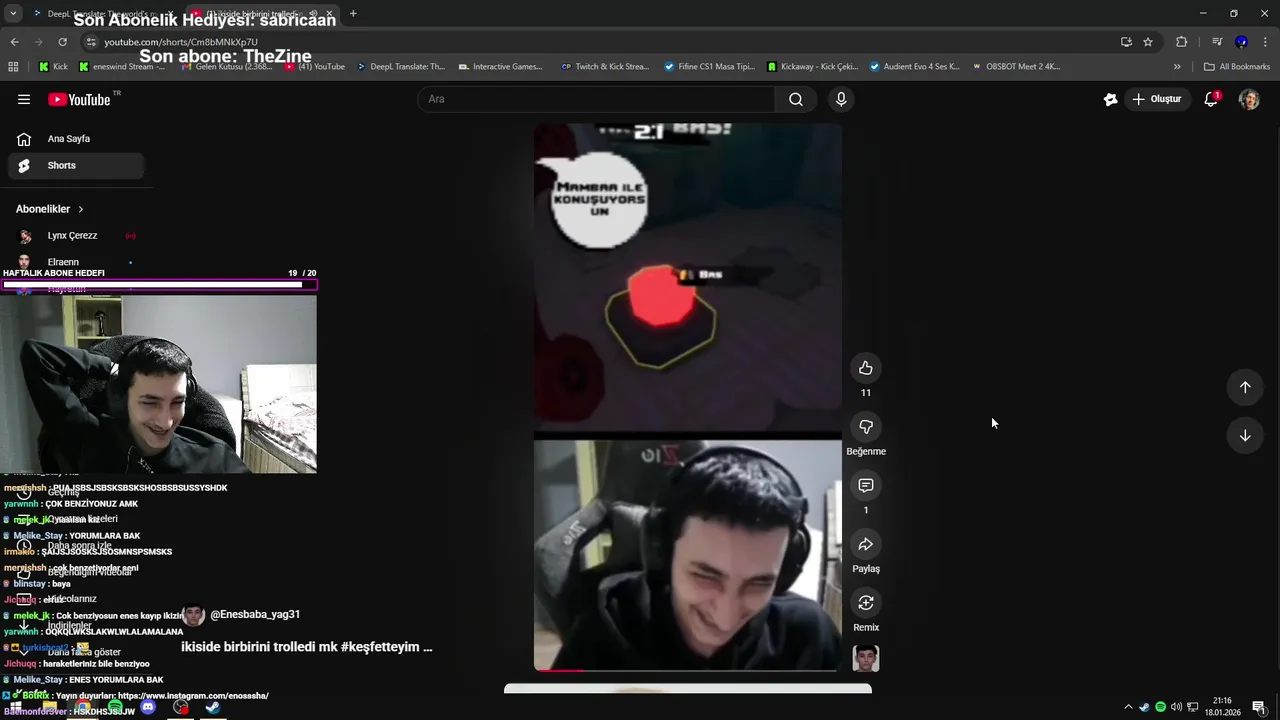
Task: Open the account avatar menu on YouTube
Action: point(1249,99)
